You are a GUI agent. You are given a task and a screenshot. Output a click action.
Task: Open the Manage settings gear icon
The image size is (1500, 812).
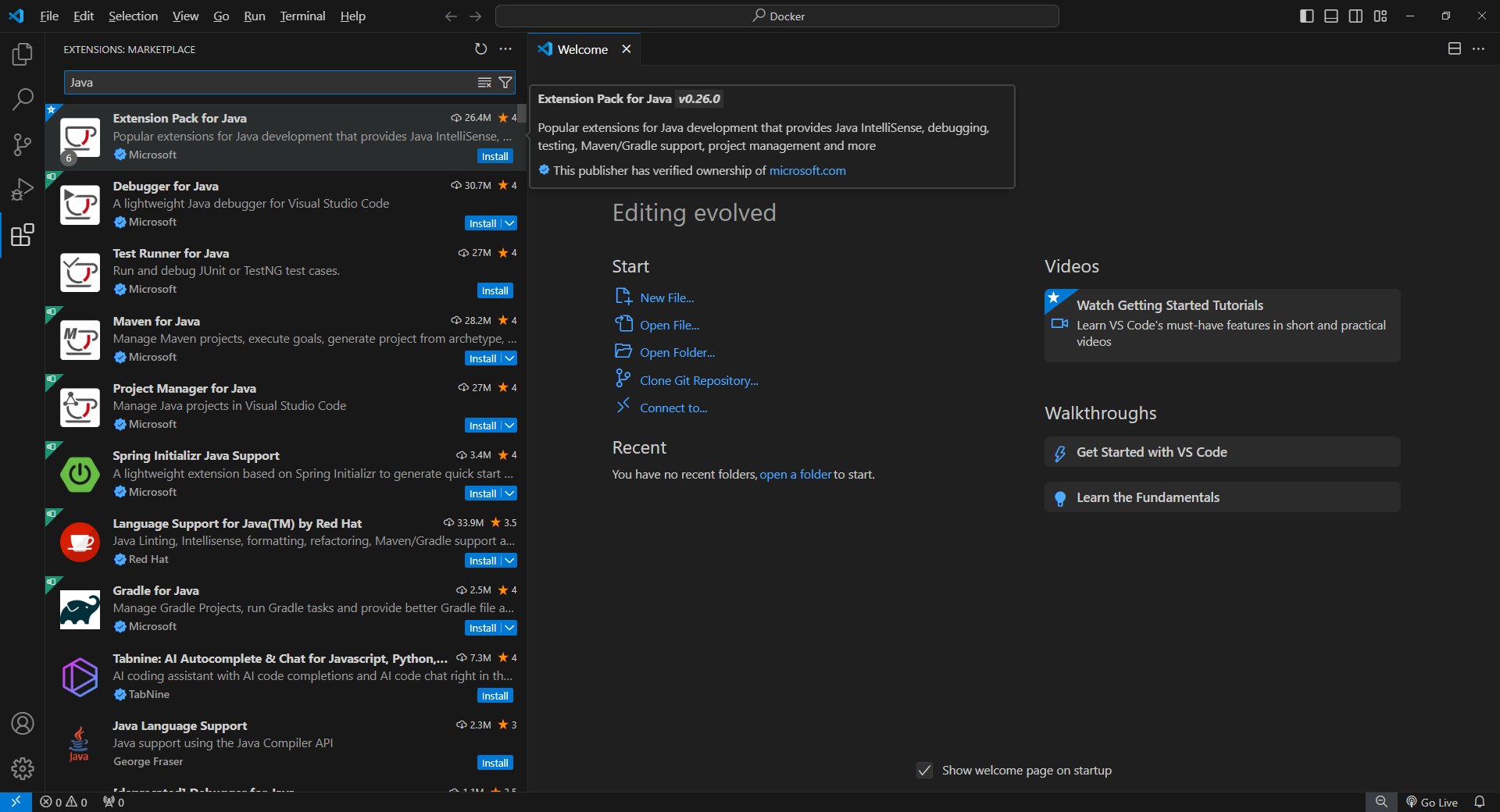pos(23,768)
